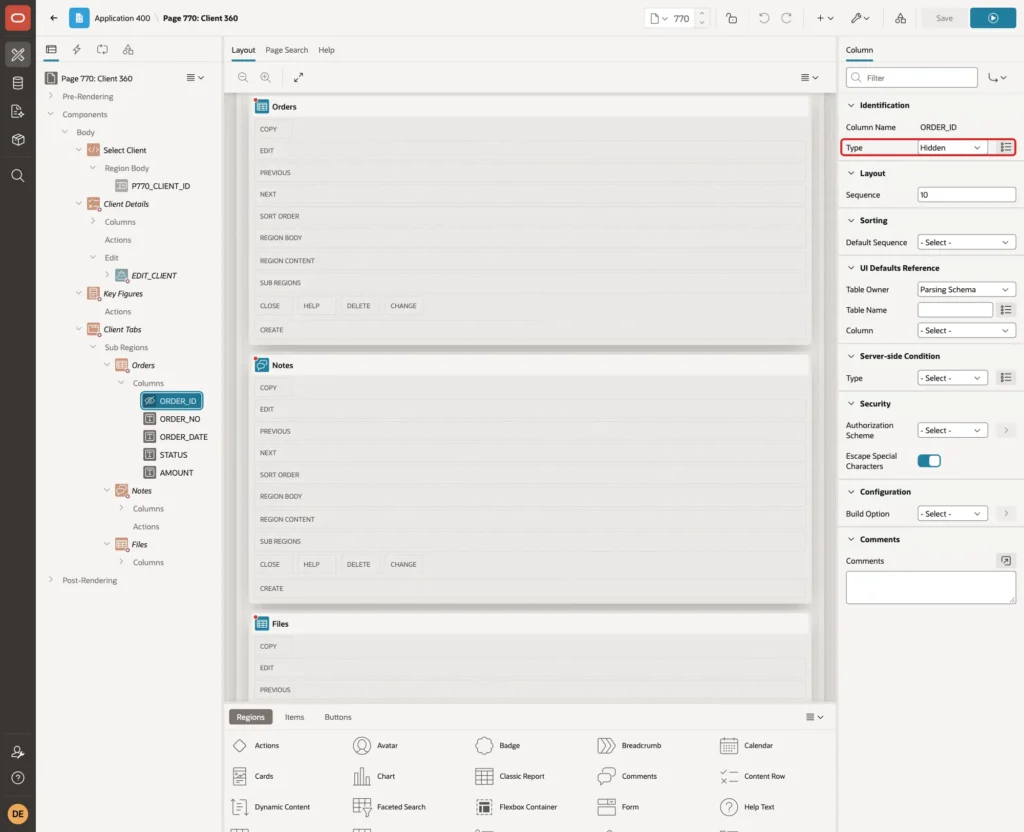Expand the layout pane to full view

click(x=298, y=77)
